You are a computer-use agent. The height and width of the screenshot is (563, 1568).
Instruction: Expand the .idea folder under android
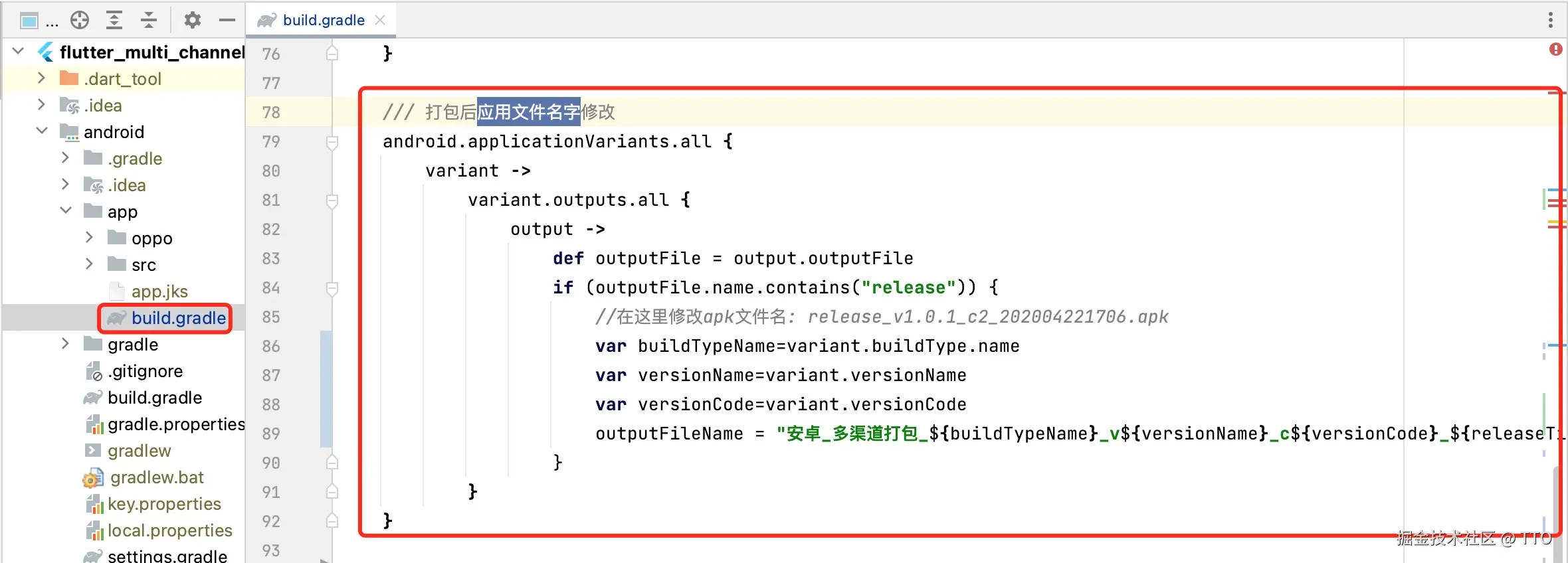click(x=65, y=184)
